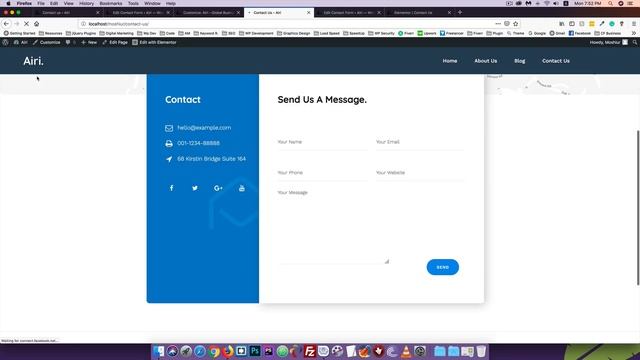Click the hello@example.com email text
This screenshot has height=360, width=640.
click(204, 128)
